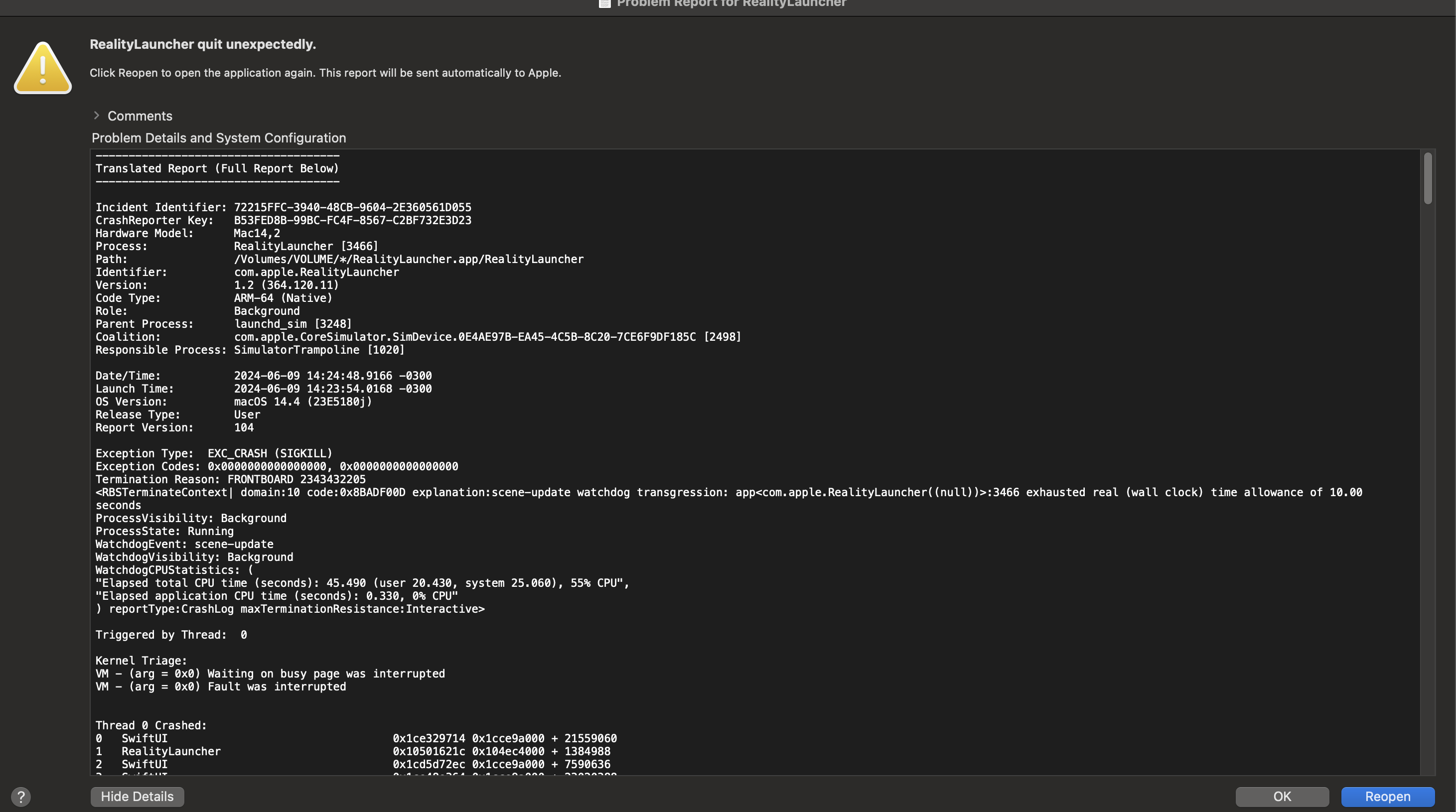The image size is (1456, 812).
Task: Click Identifier com.apple.RealityLauncher line
Action: (x=247, y=272)
